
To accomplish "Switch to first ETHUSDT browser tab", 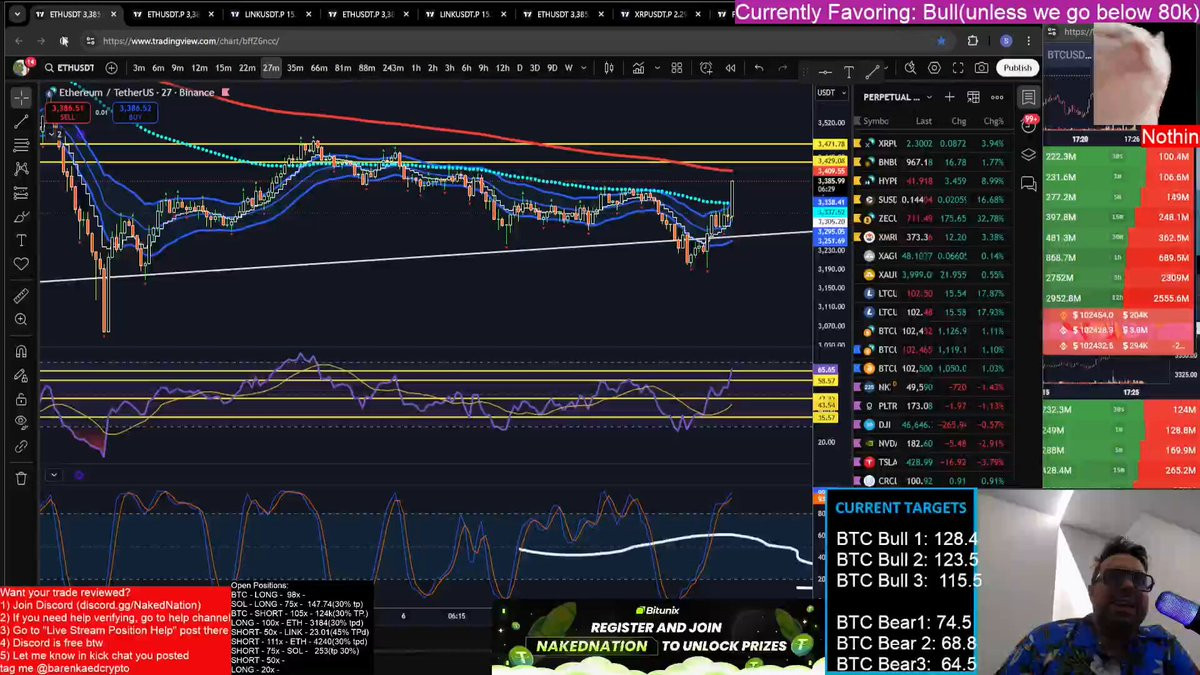I will pos(75,15).
